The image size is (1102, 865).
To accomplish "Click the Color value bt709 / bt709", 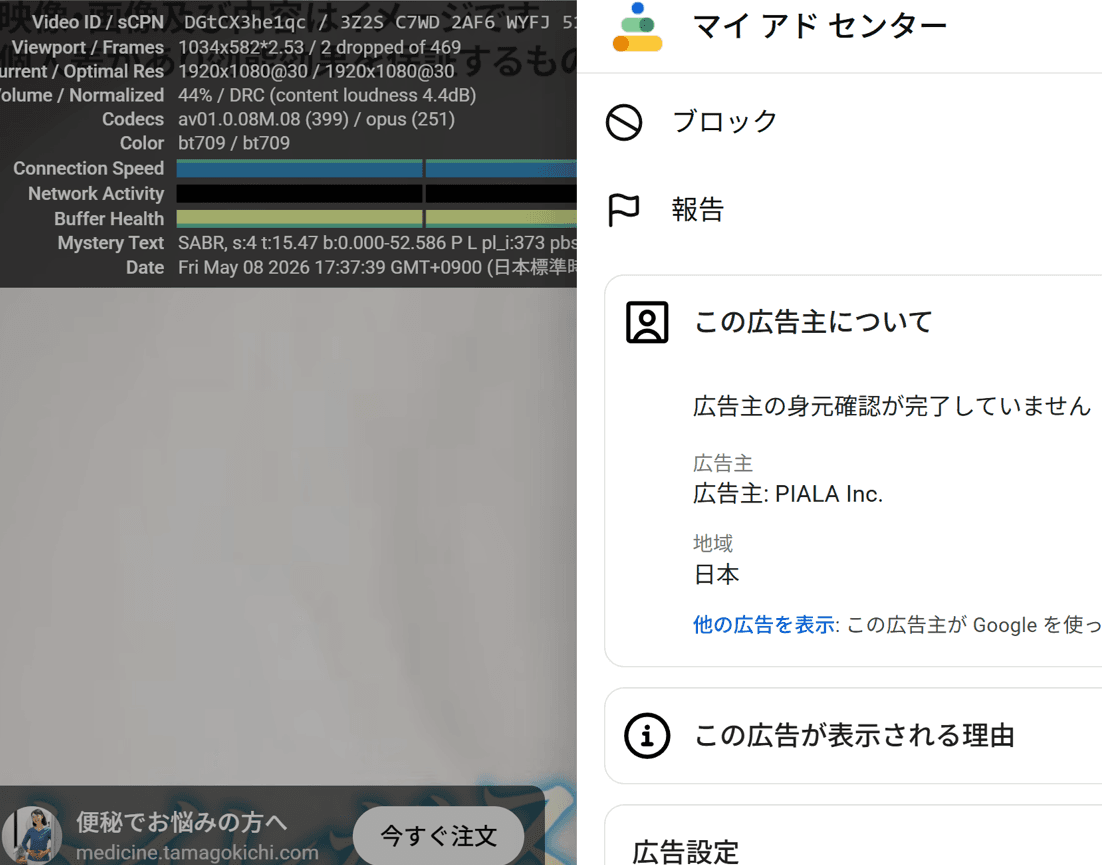I will click(x=233, y=143).
